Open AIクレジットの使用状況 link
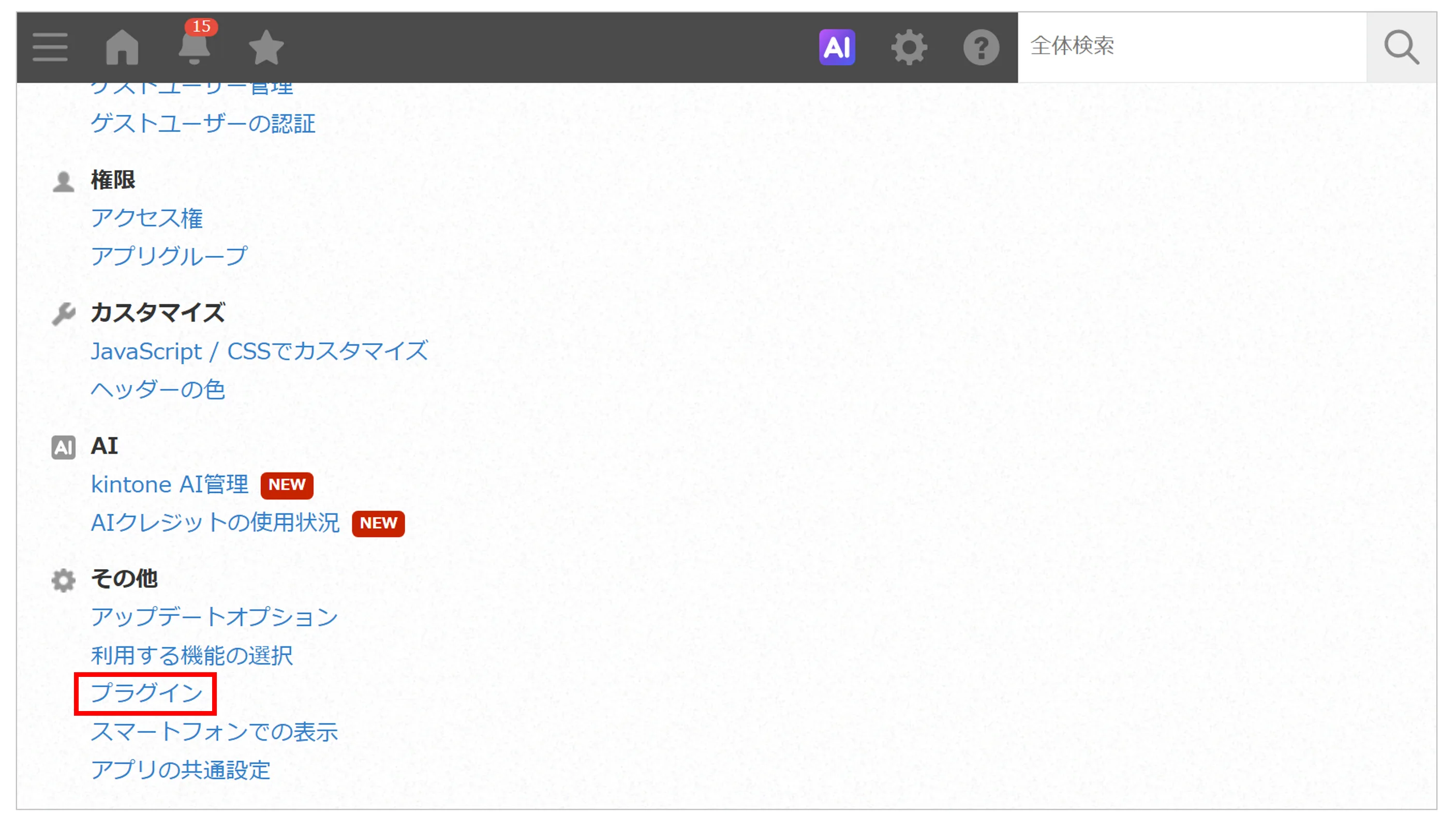Viewport: 1456px width, 828px height. click(215, 523)
